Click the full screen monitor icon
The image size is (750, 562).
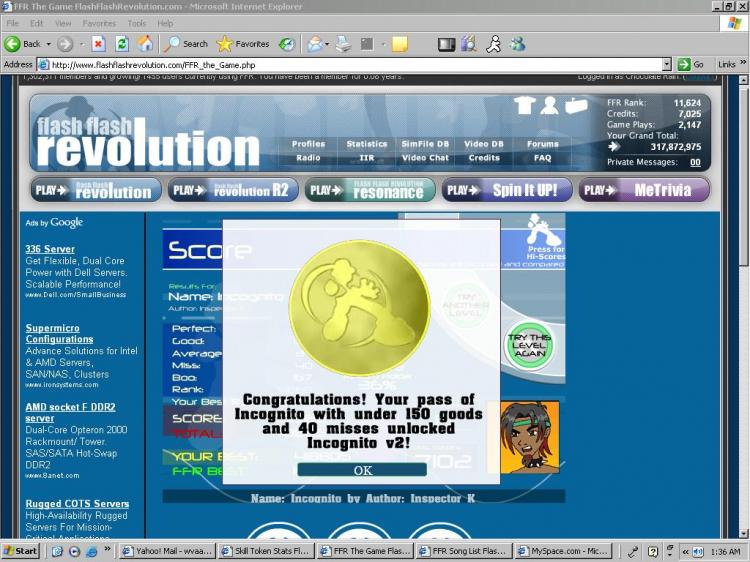(446, 44)
